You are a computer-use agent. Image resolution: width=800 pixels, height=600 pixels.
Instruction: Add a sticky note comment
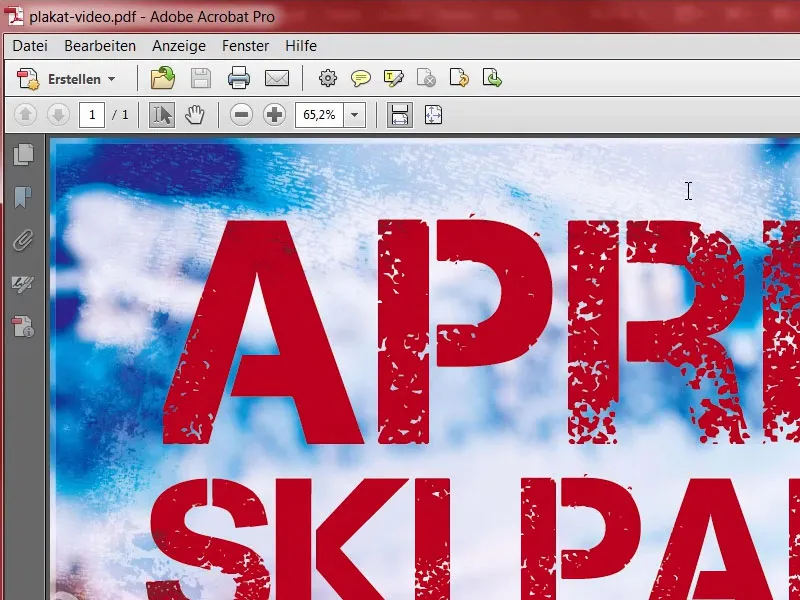point(361,79)
